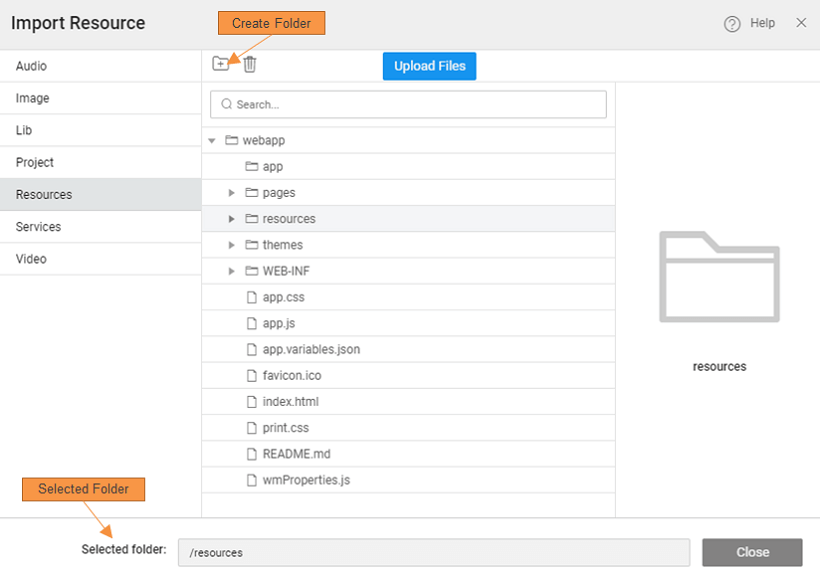Click the app folder icon
This screenshot has height=581, width=820.
click(252, 167)
